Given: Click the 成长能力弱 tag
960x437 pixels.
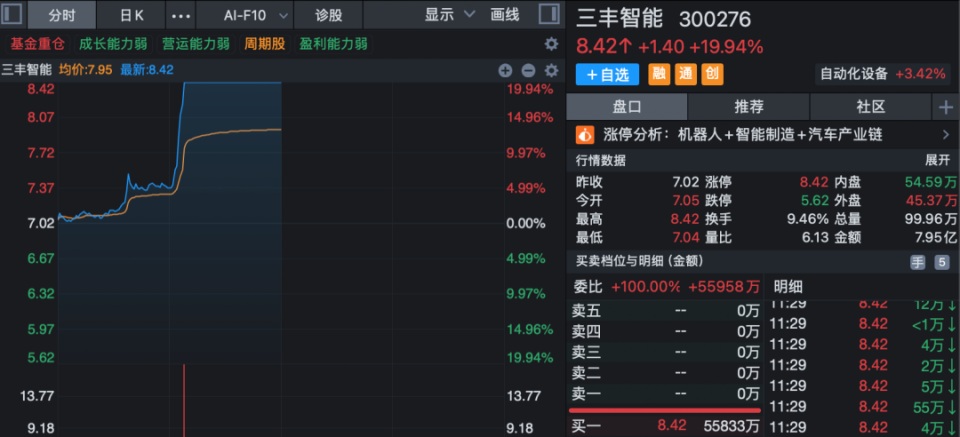Looking at the screenshot, I should click(x=113, y=44).
